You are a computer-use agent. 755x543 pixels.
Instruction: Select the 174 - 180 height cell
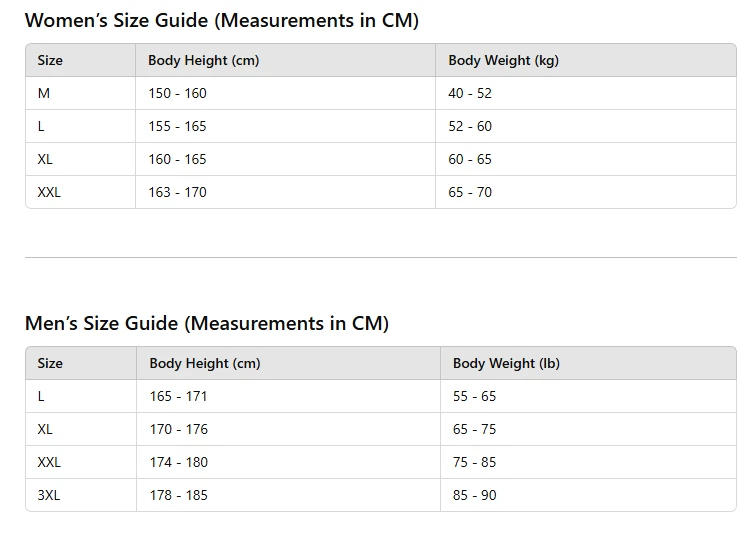[178, 462]
